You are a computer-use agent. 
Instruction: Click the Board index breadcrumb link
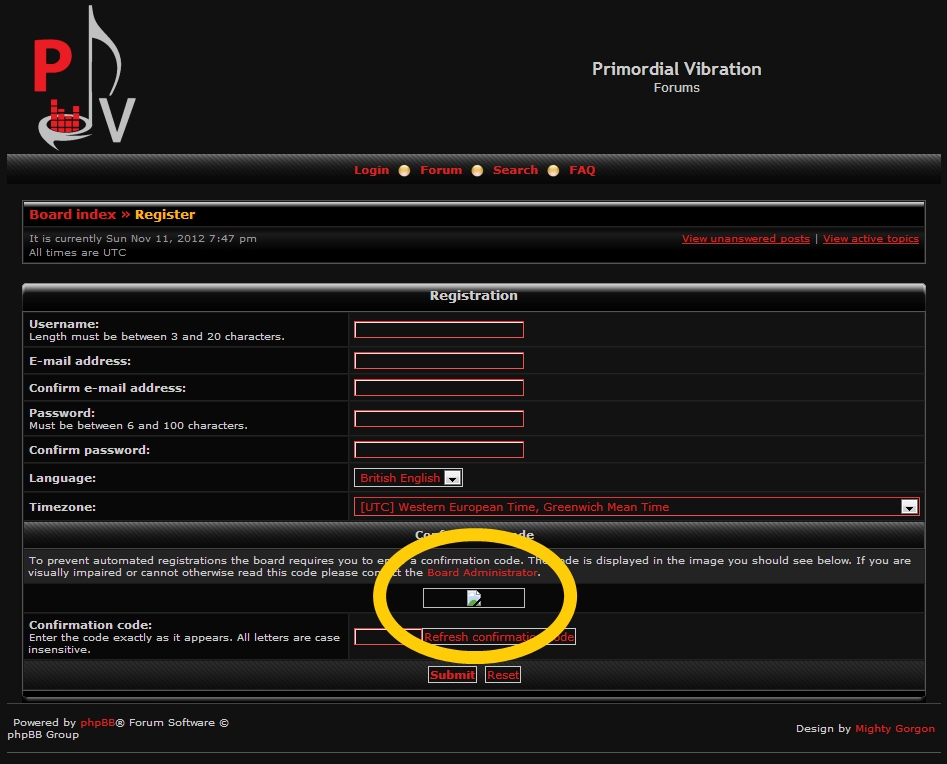pos(73,215)
